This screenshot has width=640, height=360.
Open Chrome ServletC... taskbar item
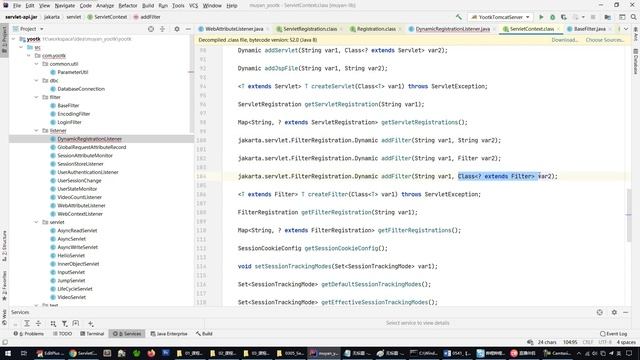(x=83, y=353)
